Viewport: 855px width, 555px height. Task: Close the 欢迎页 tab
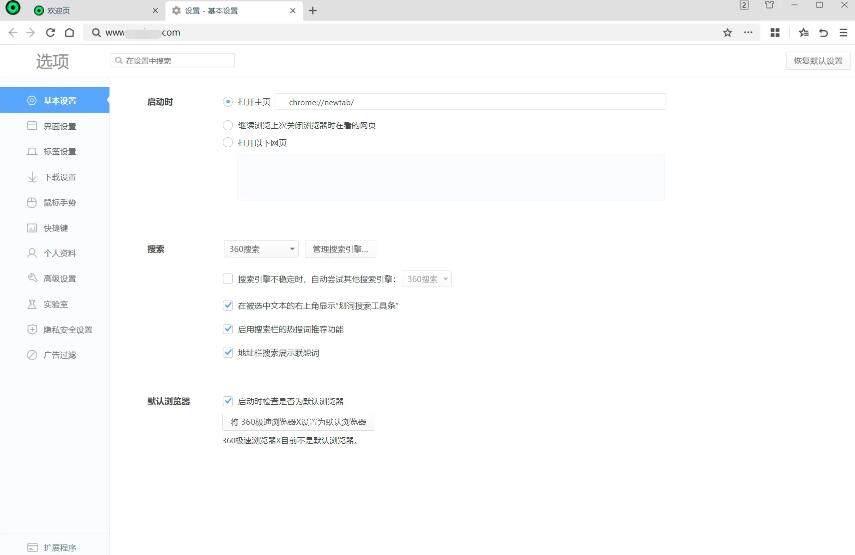(155, 10)
